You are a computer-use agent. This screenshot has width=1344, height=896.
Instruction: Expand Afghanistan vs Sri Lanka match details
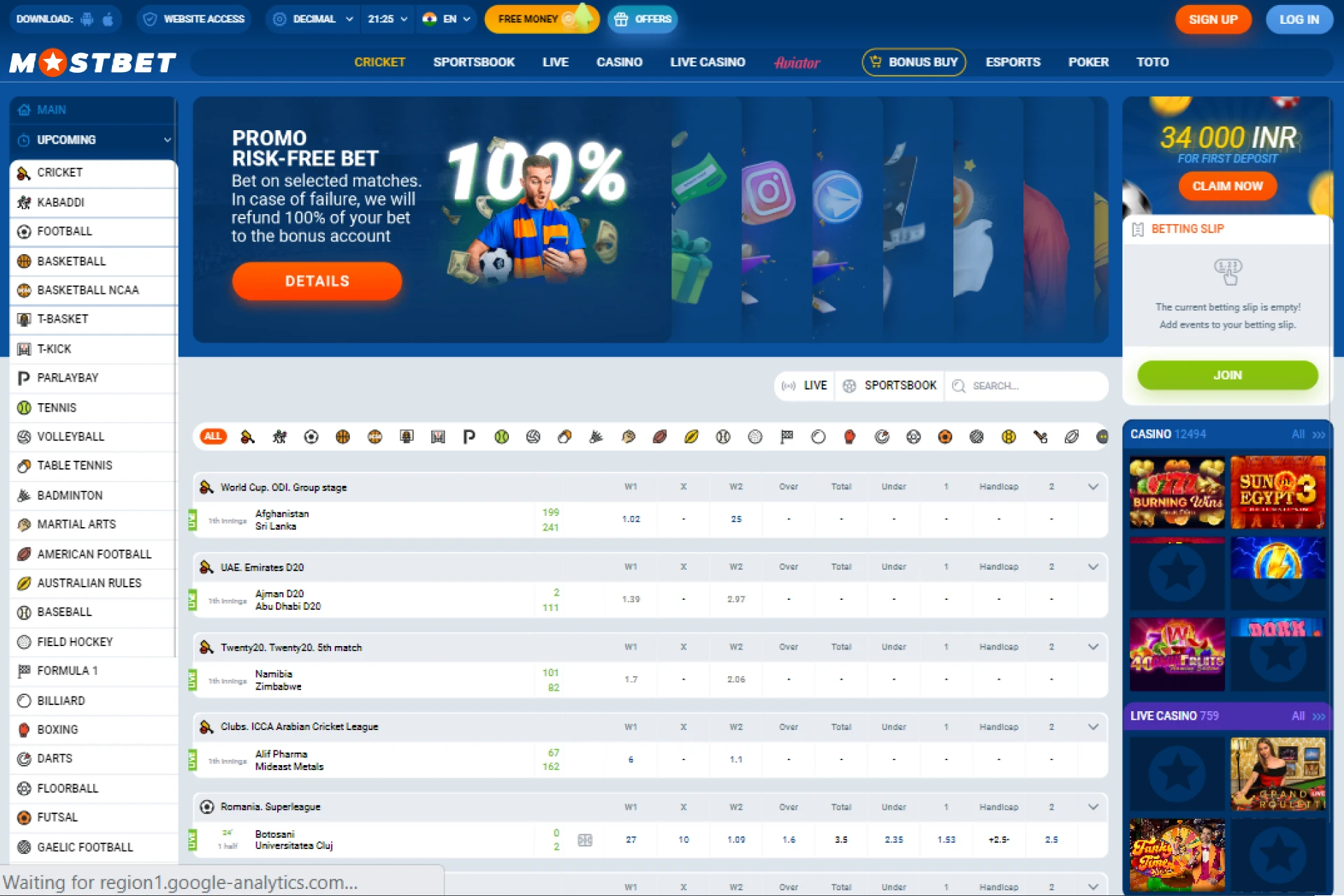[1094, 487]
